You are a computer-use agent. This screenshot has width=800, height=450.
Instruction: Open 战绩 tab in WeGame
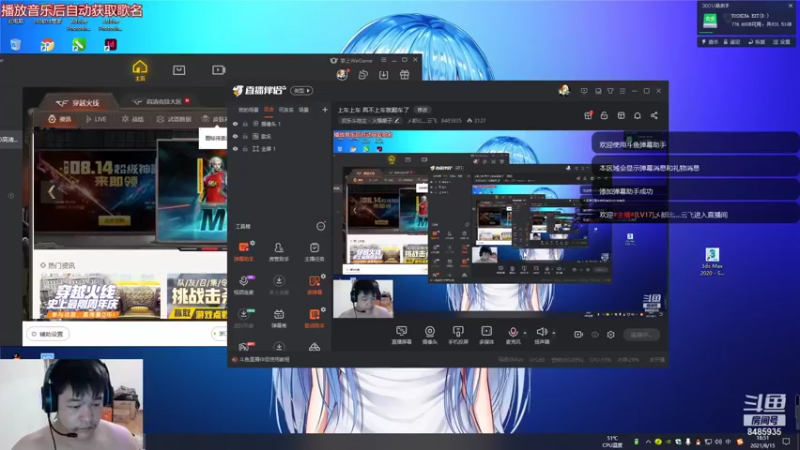(133, 119)
